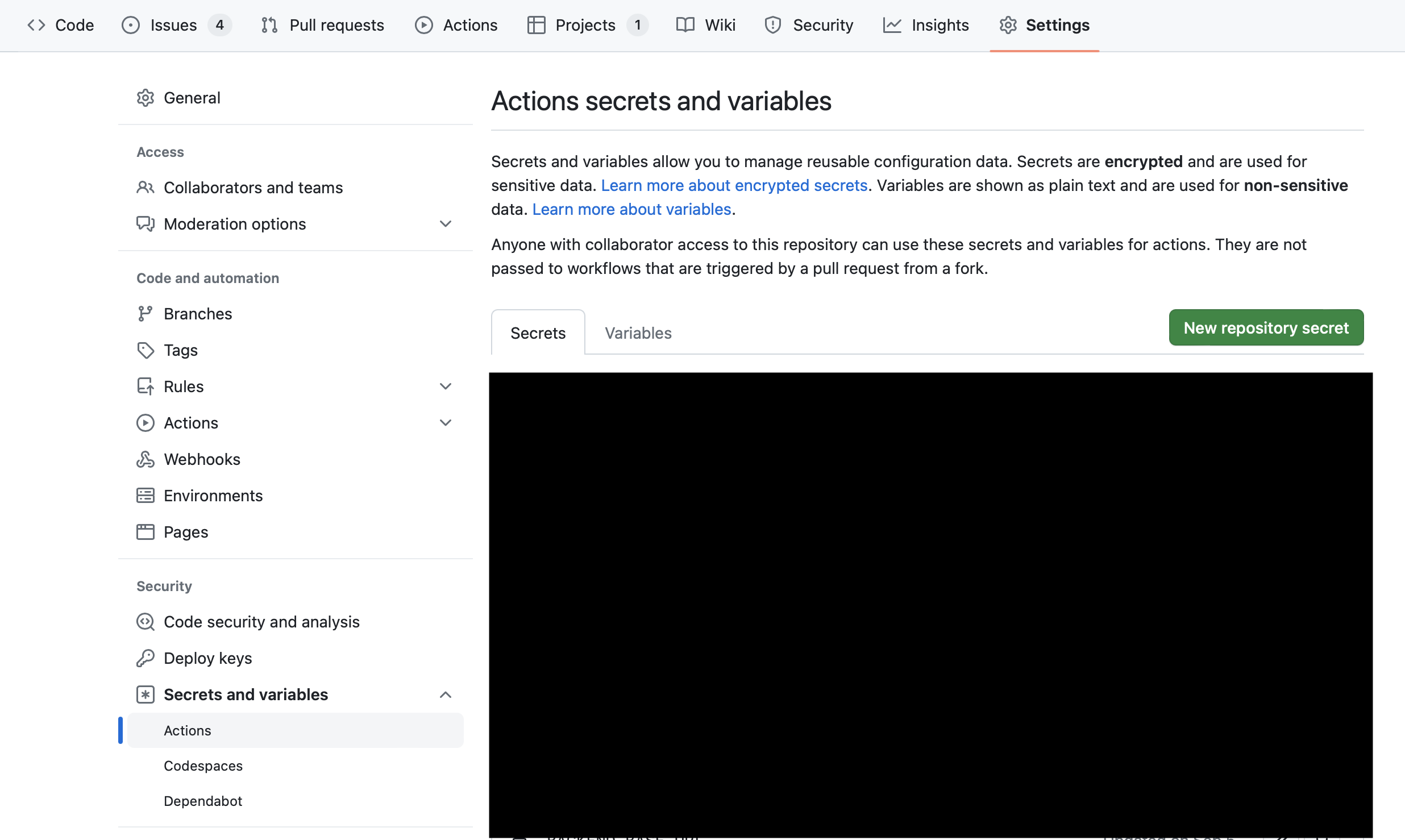This screenshot has width=1405, height=840.
Task: Collapse Secrets and variables chevron
Action: [446, 695]
